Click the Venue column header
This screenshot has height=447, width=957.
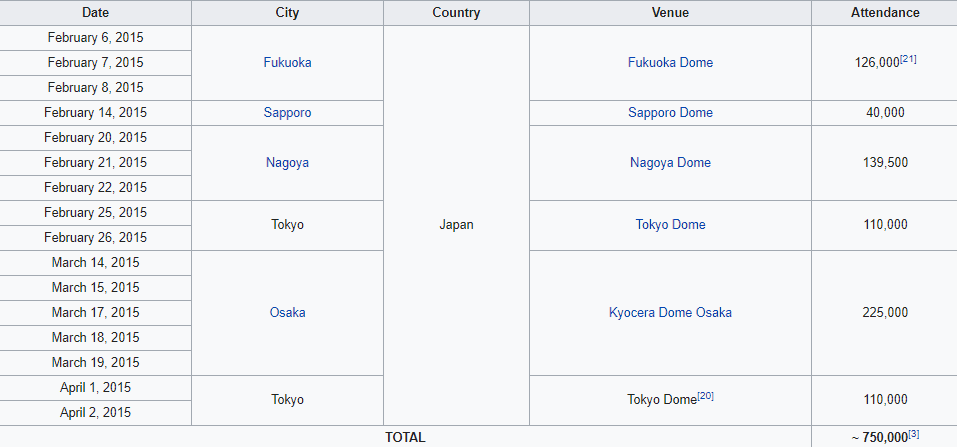(x=670, y=13)
